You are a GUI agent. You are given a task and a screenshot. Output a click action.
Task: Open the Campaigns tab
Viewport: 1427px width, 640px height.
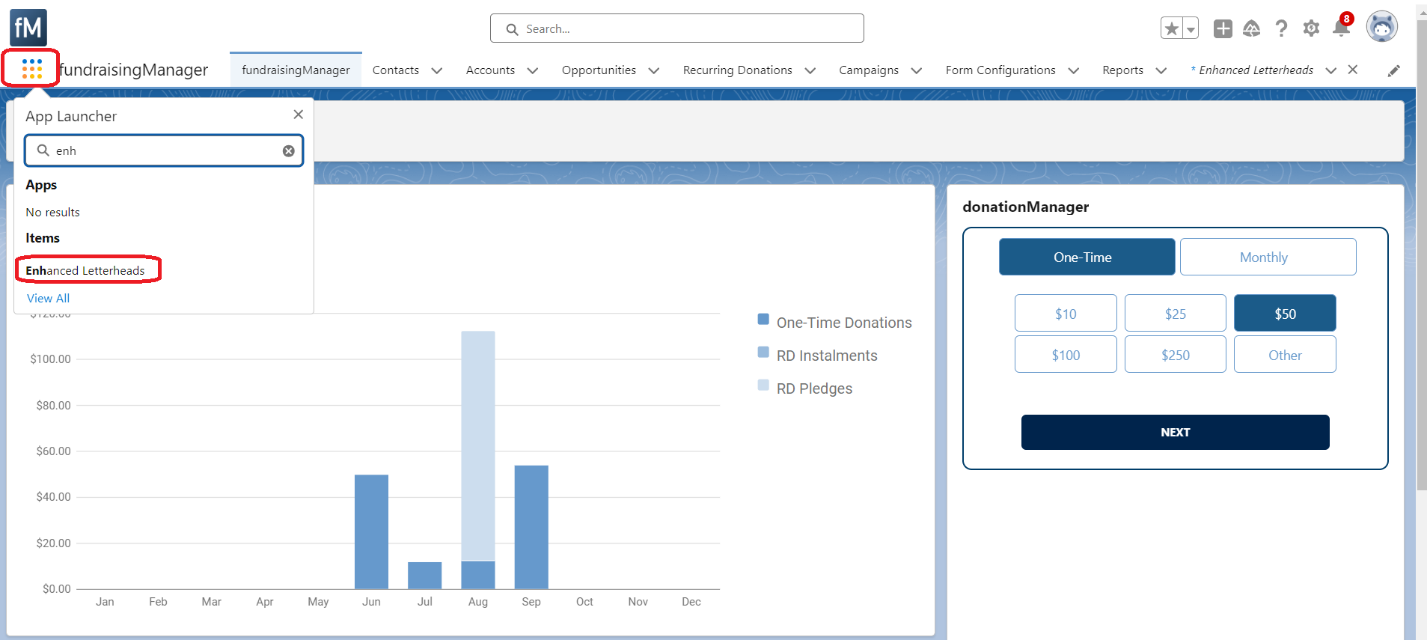(869, 70)
